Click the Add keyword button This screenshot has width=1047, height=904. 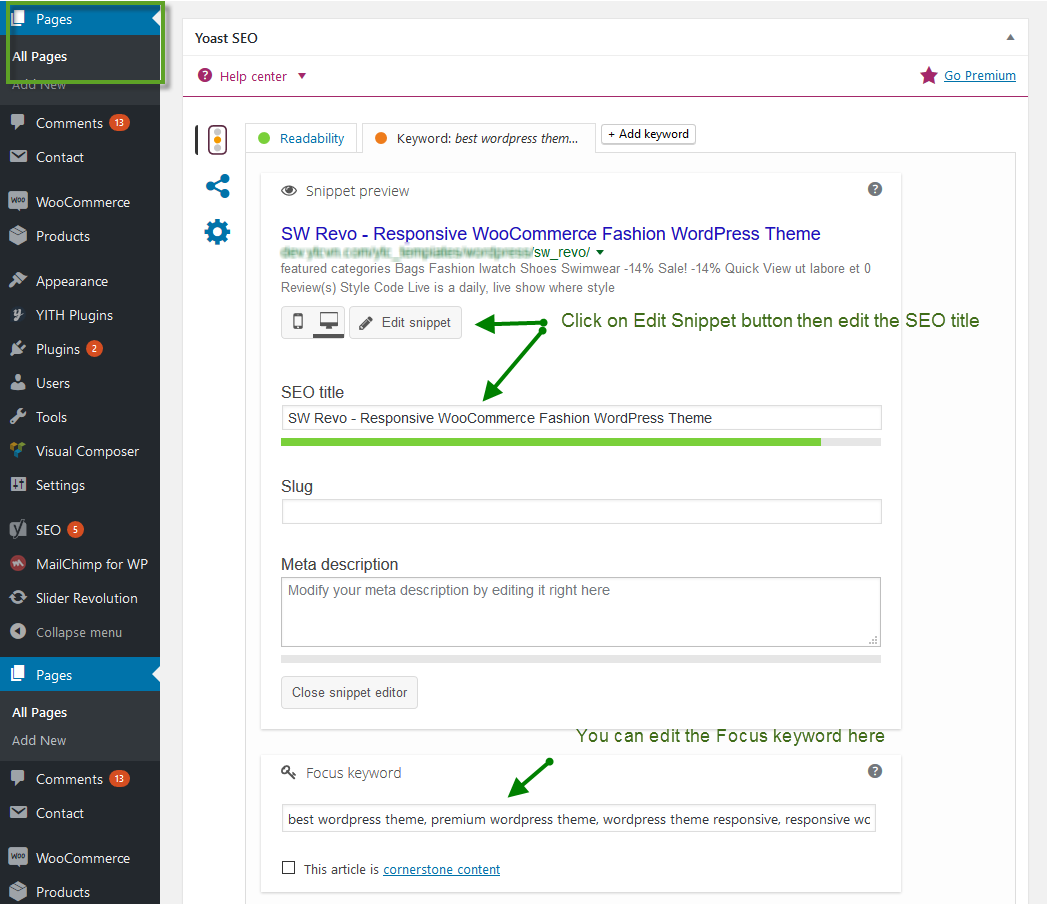(648, 134)
